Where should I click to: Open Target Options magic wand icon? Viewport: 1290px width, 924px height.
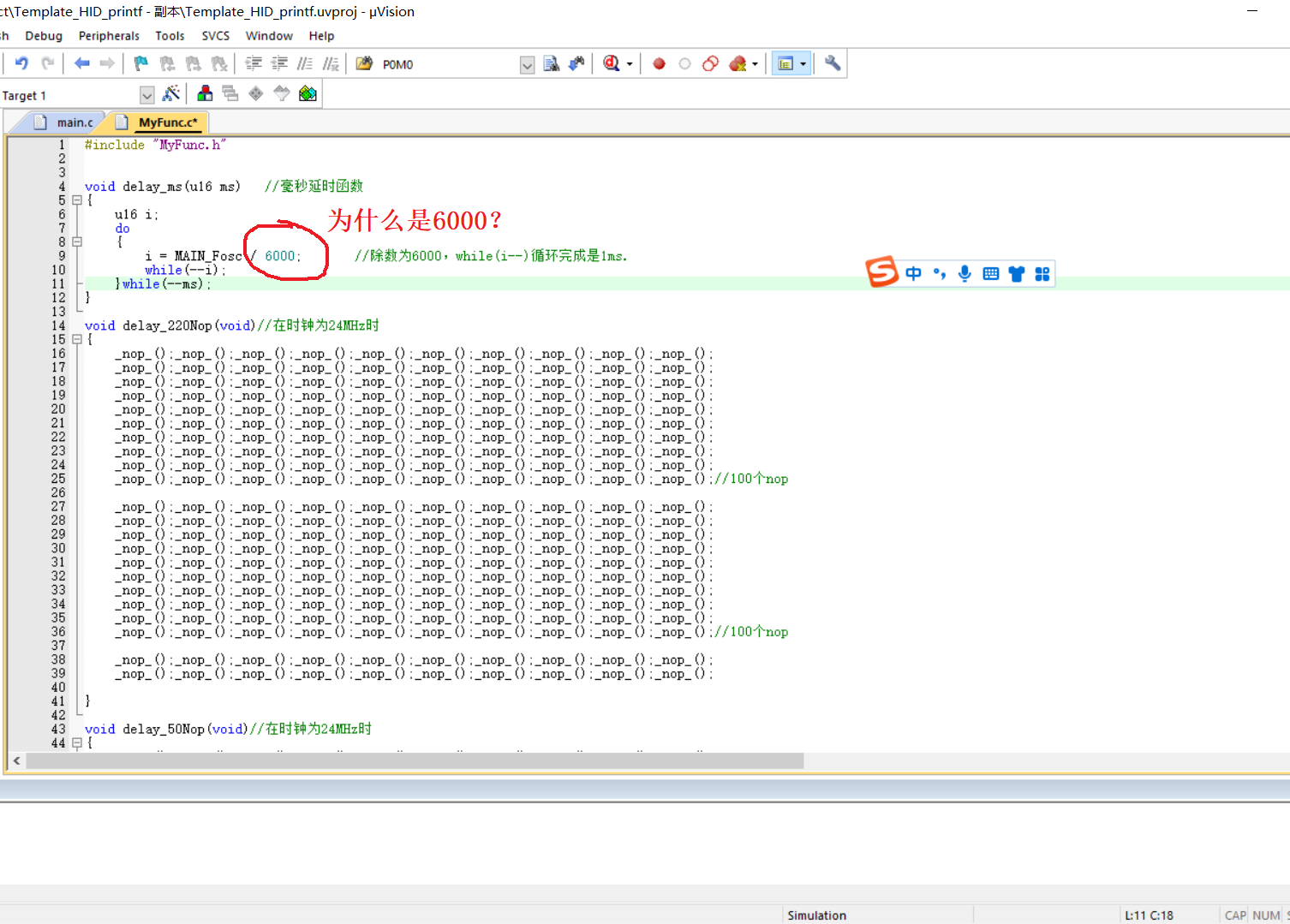tap(171, 93)
